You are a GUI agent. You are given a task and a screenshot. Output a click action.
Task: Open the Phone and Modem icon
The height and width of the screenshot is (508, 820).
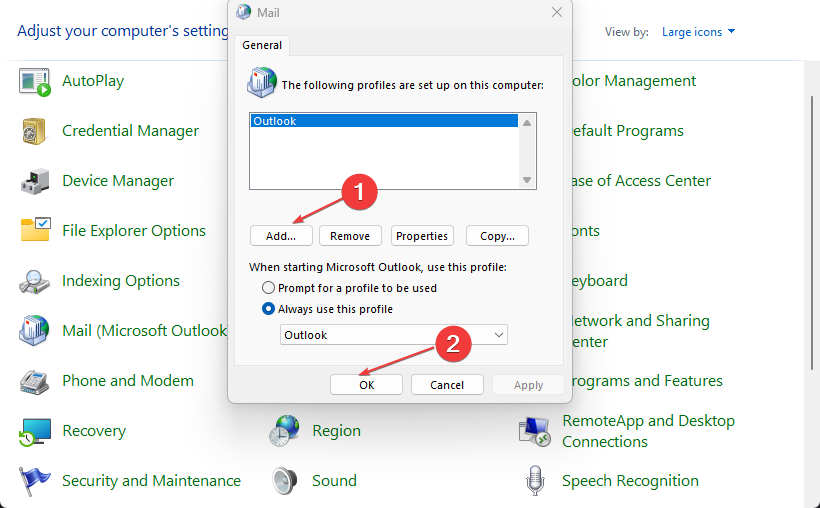click(x=35, y=381)
